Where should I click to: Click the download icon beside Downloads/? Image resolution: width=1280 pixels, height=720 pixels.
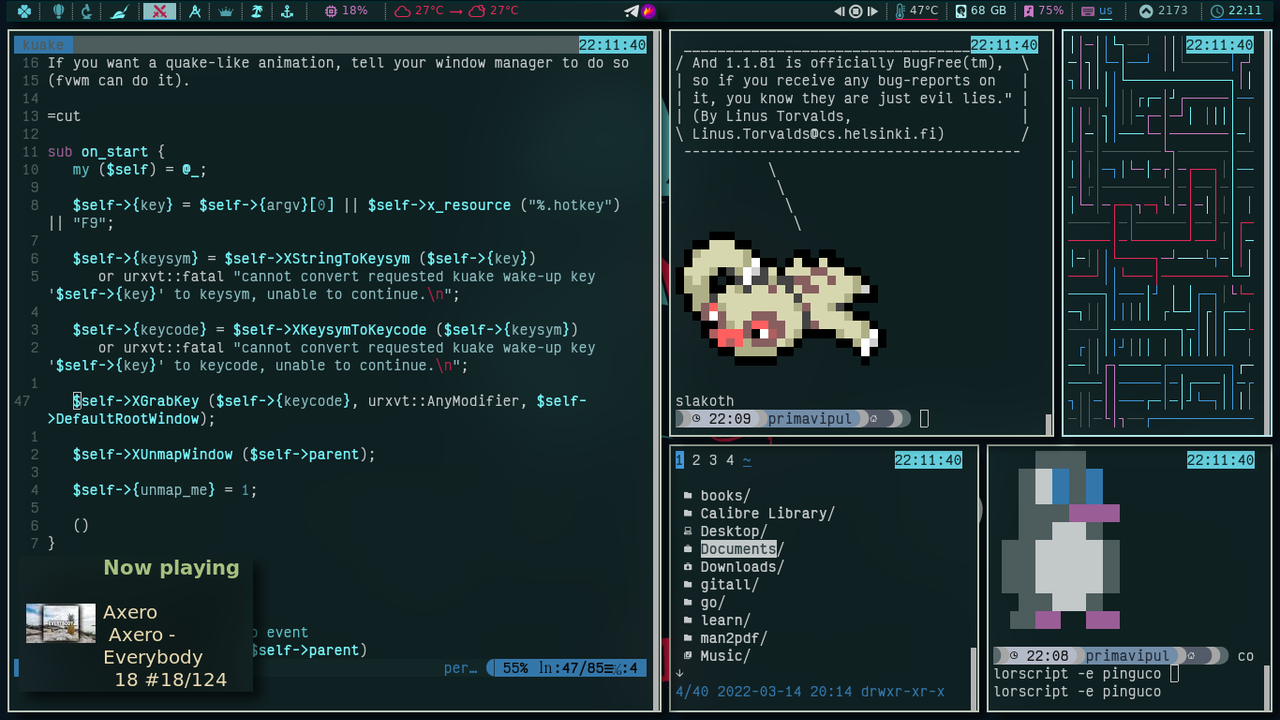[x=688, y=567]
